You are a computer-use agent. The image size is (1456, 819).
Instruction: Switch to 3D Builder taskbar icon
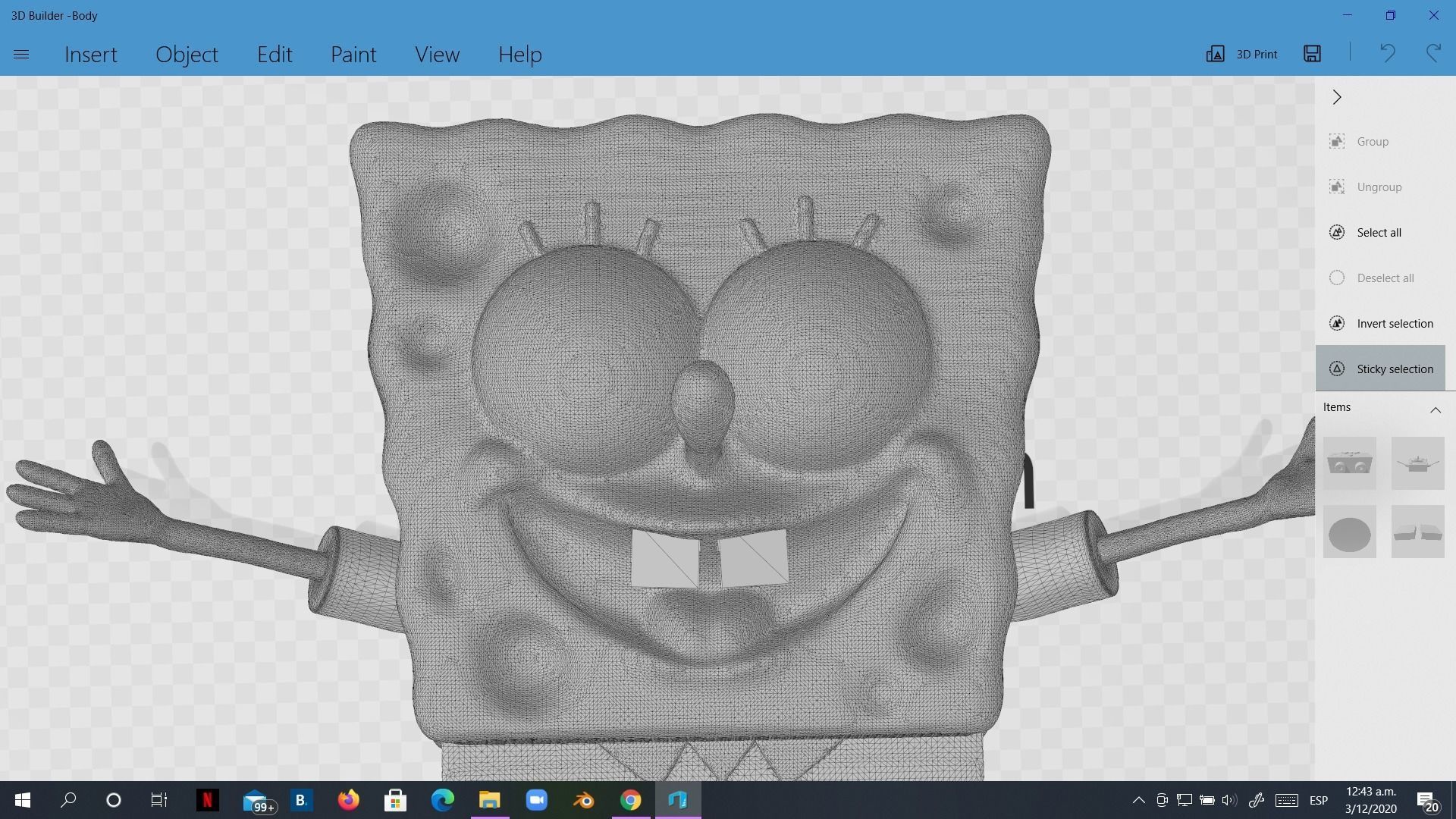click(678, 800)
